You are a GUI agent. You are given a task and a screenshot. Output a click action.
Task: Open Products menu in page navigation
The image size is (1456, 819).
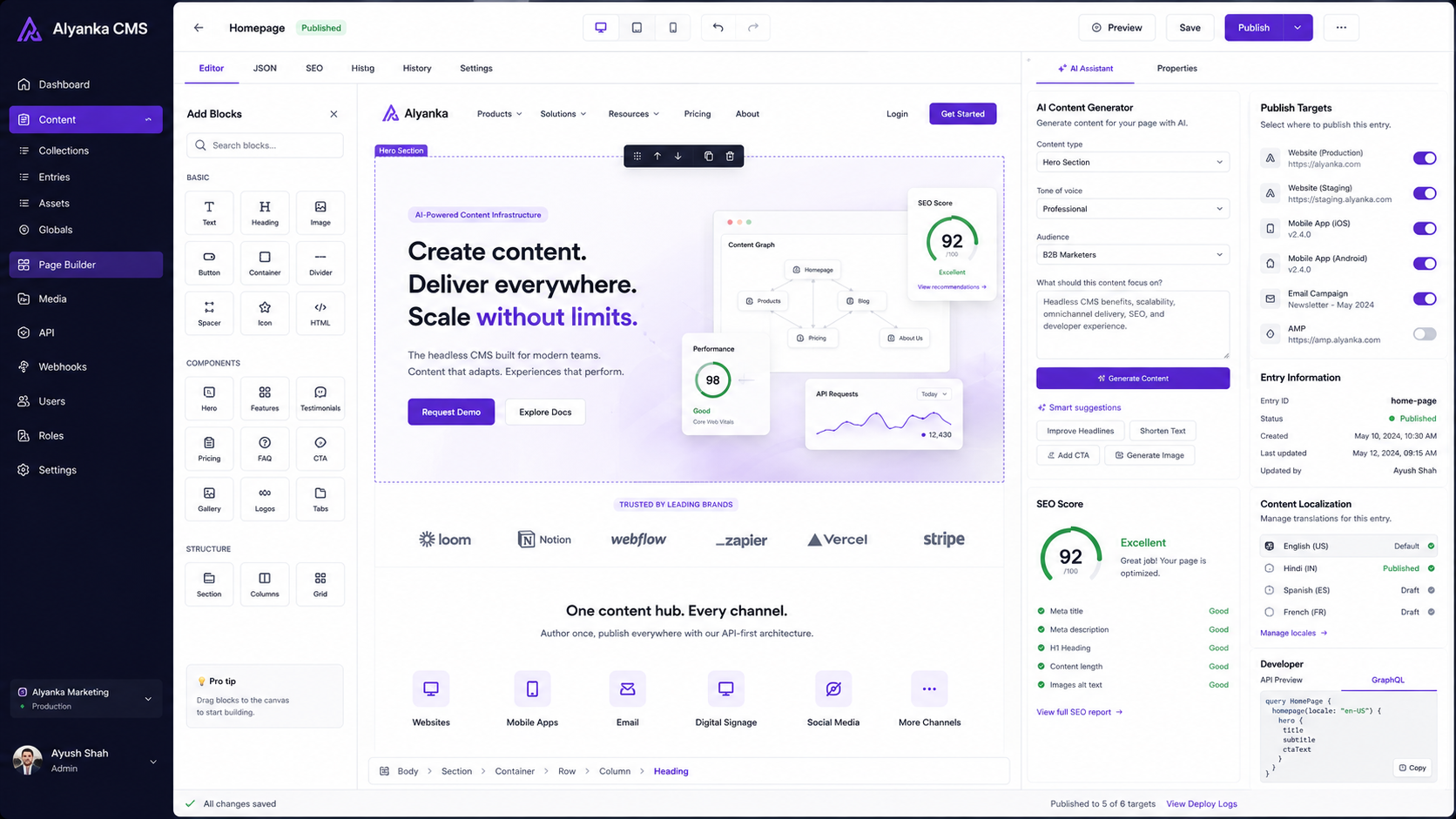pos(499,114)
